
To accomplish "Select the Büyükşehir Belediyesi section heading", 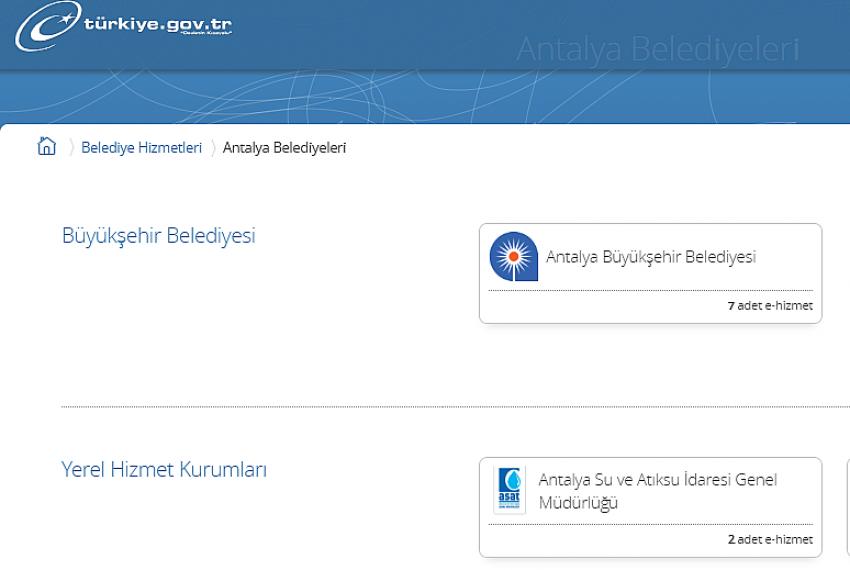I will pyautogui.click(x=158, y=236).
